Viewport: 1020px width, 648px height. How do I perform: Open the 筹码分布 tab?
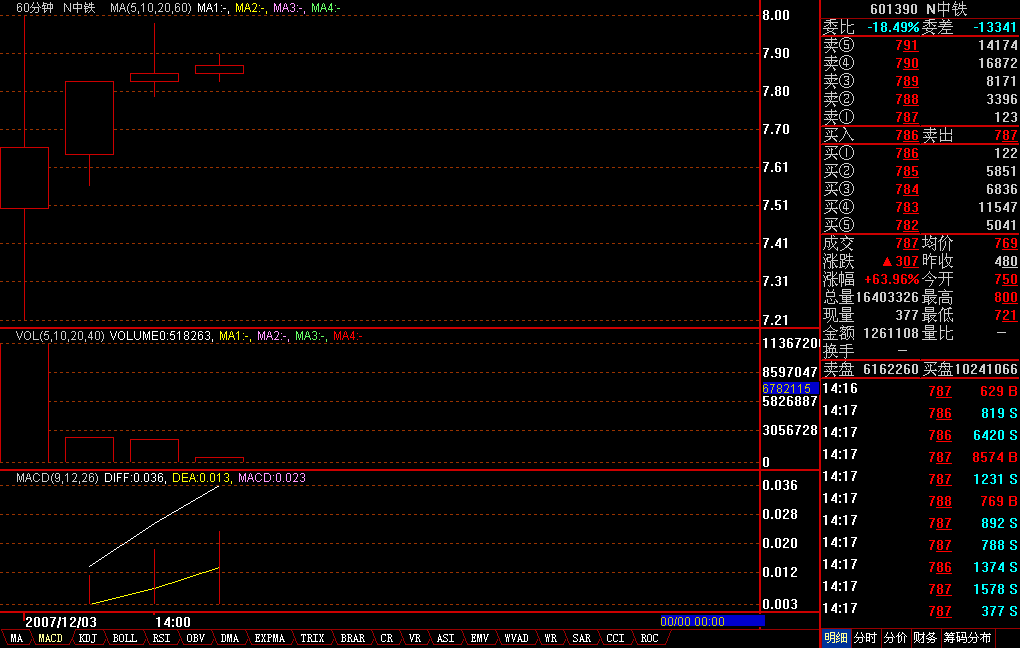(x=967, y=638)
